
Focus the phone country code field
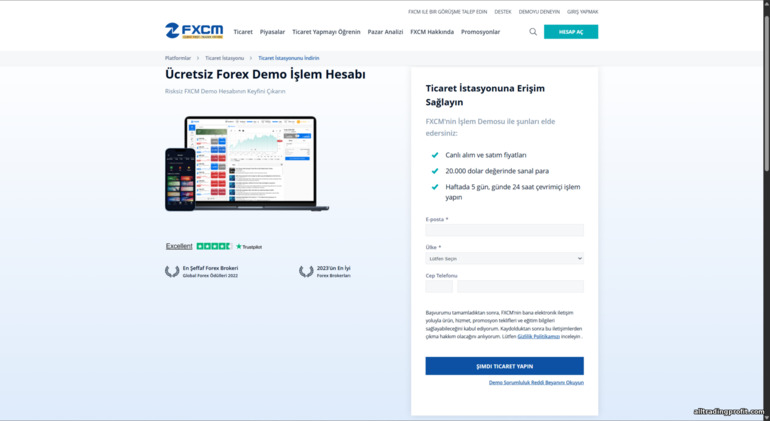point(439,286)
